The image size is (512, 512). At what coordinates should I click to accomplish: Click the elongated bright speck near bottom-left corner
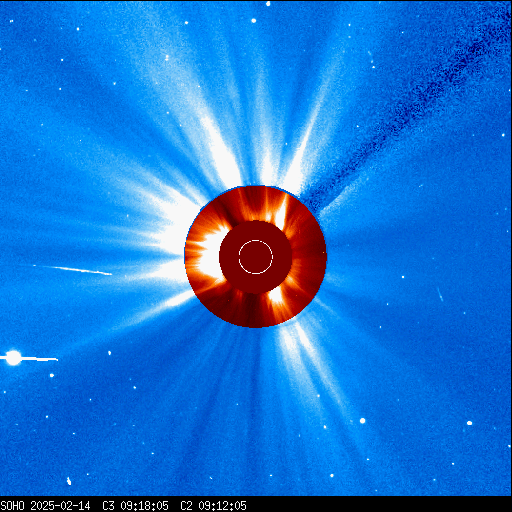69,481
